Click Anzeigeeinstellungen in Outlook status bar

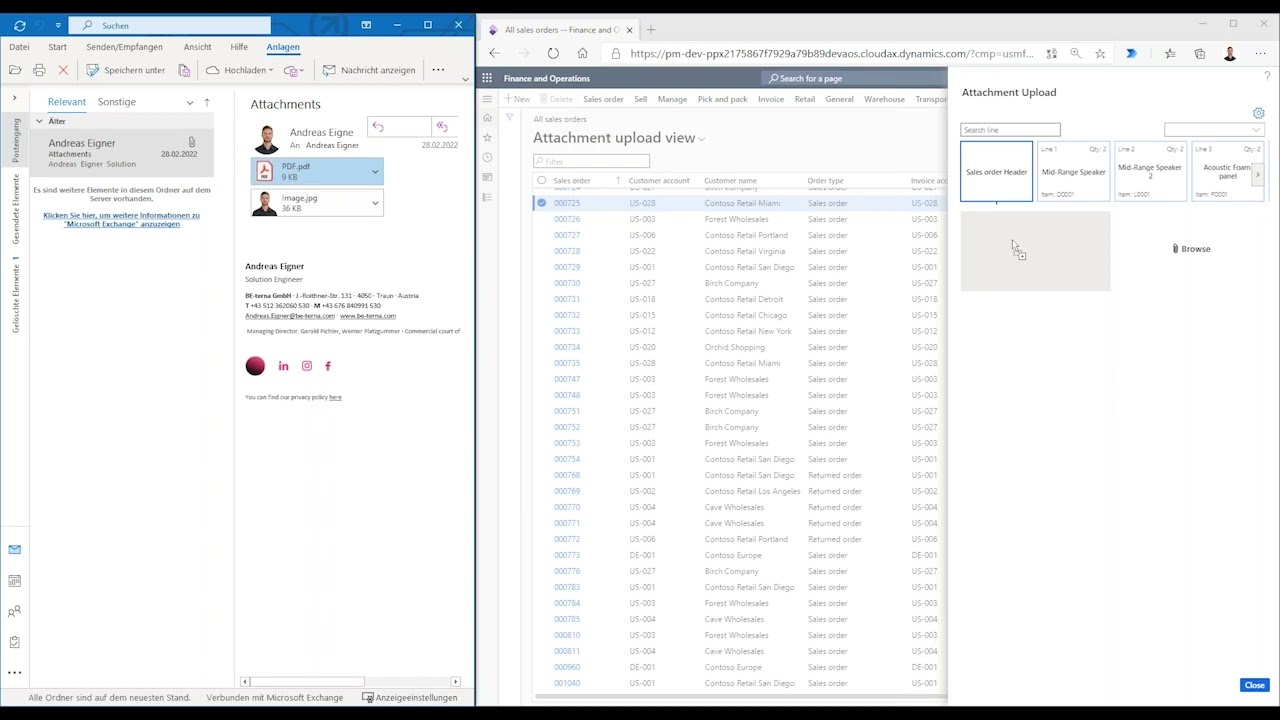410,697
